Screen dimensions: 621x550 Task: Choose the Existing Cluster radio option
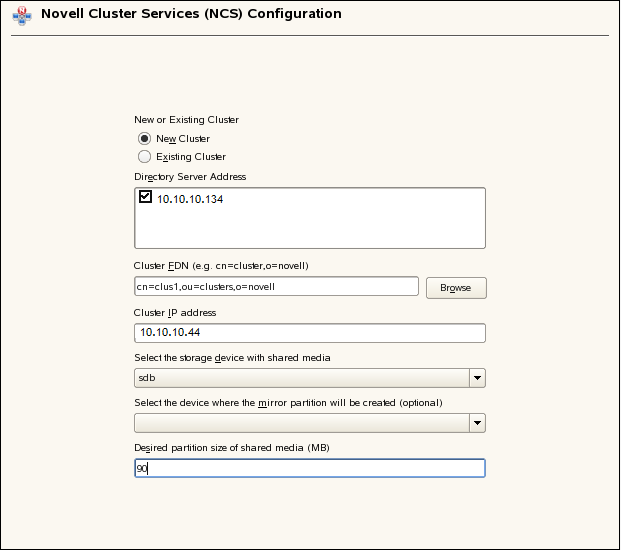pyautogui.click(x=145, y=156)
